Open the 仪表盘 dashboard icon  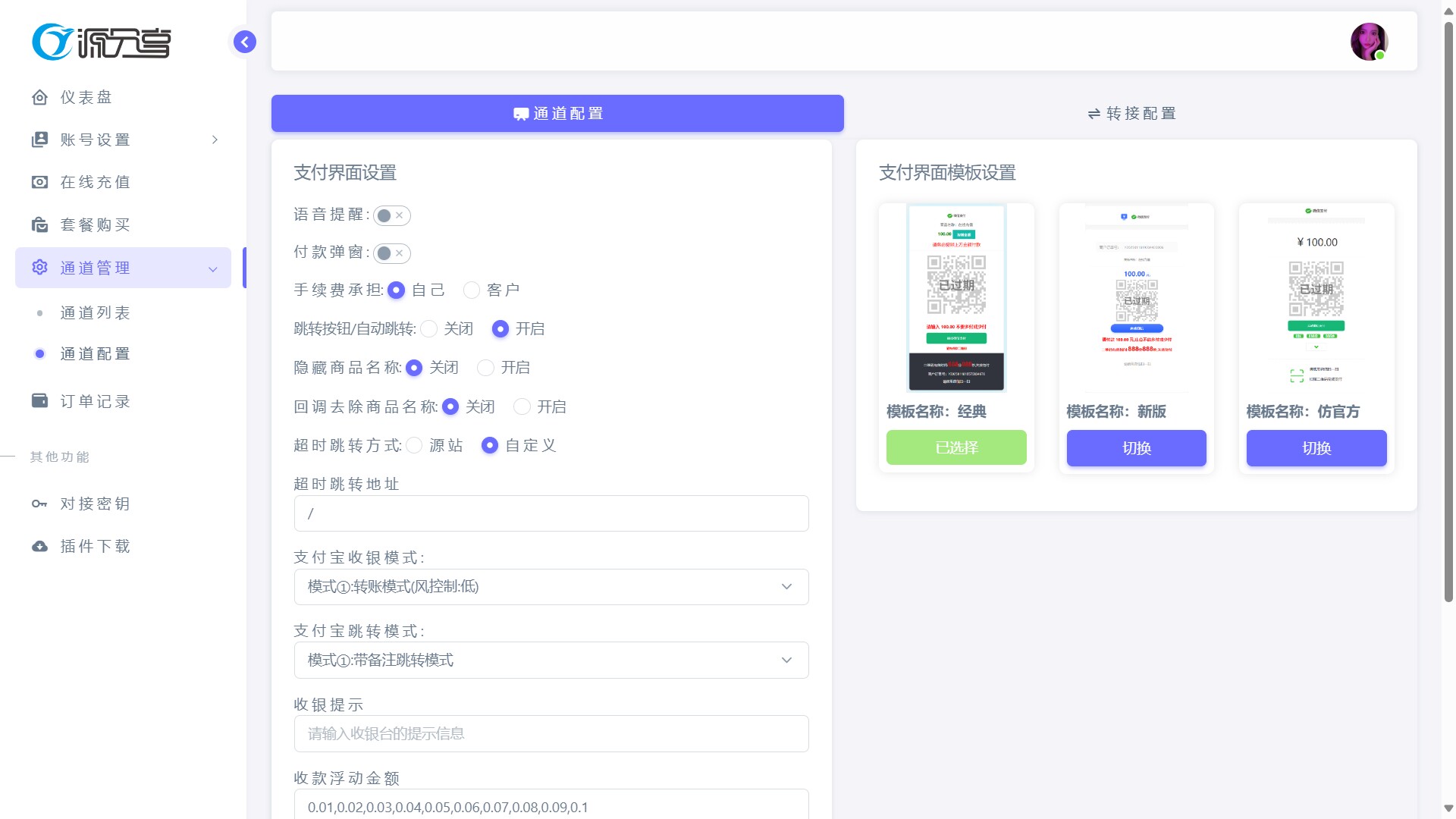click(39, 97)
